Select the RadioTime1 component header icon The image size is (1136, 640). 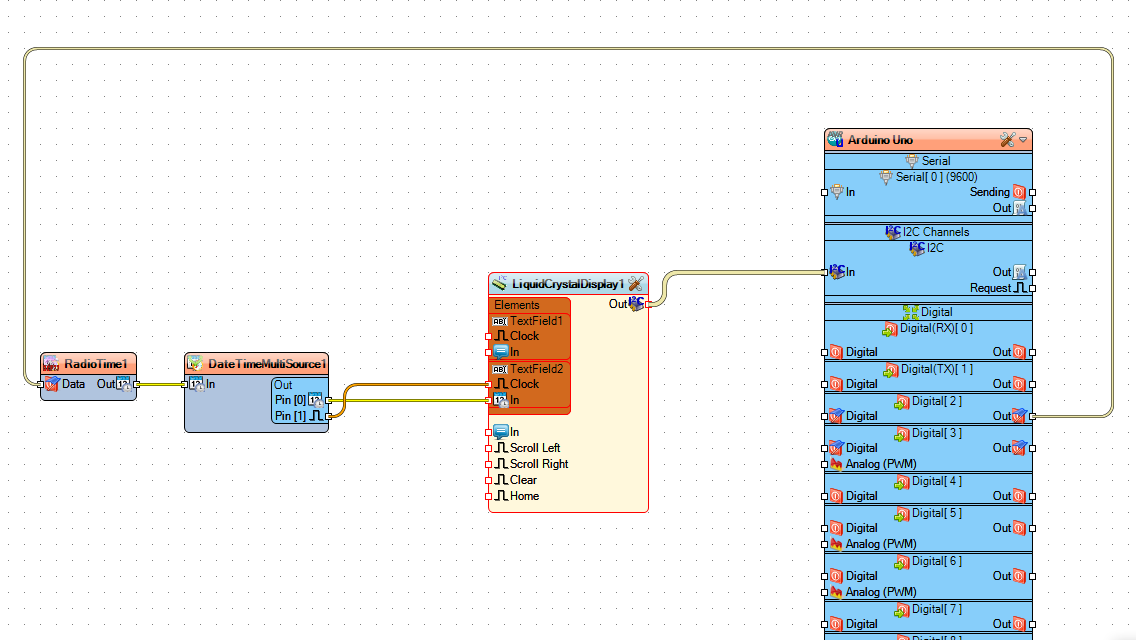coord(50,363)
